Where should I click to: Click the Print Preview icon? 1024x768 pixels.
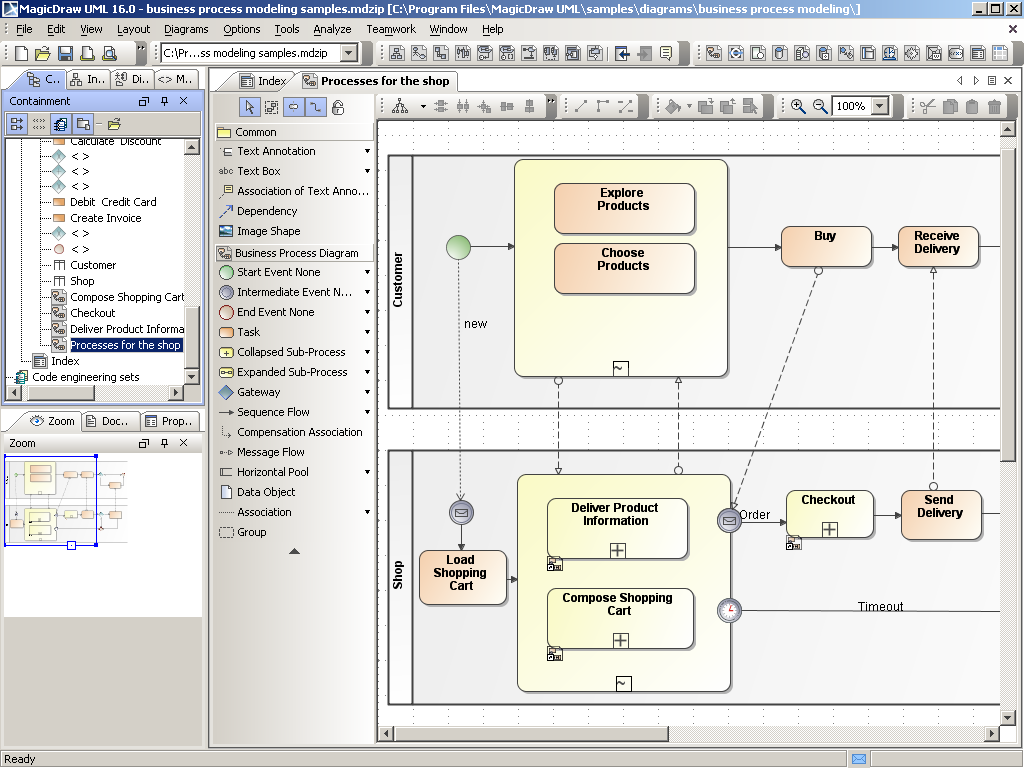[110, 54]
